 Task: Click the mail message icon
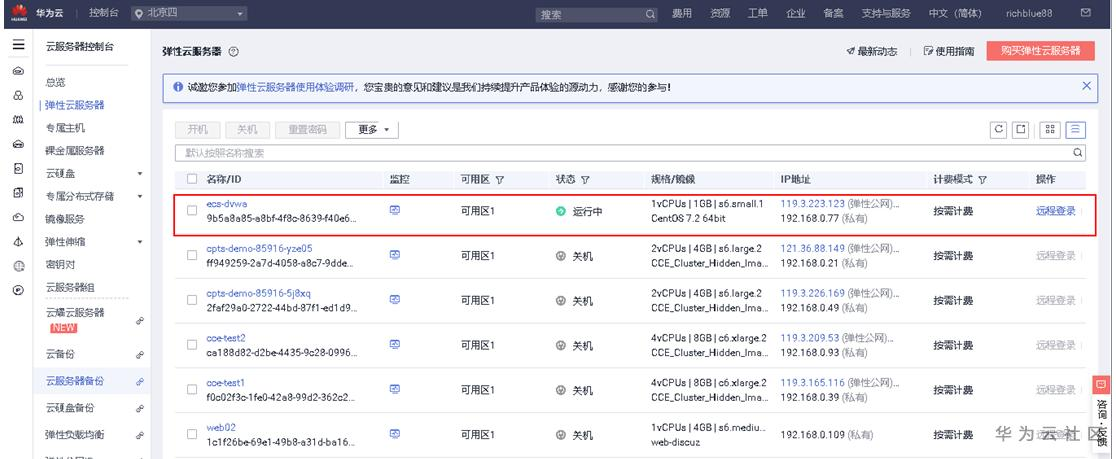point(1086,14)
